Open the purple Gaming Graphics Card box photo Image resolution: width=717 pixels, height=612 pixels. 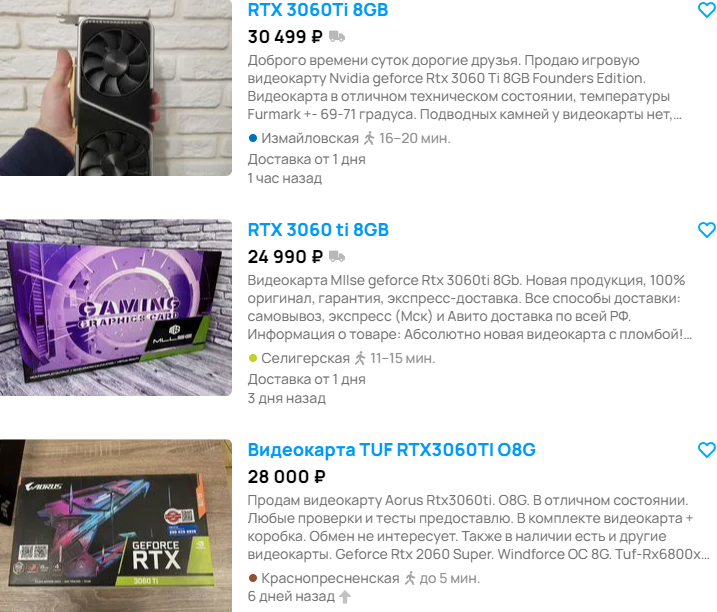(116, 308)
